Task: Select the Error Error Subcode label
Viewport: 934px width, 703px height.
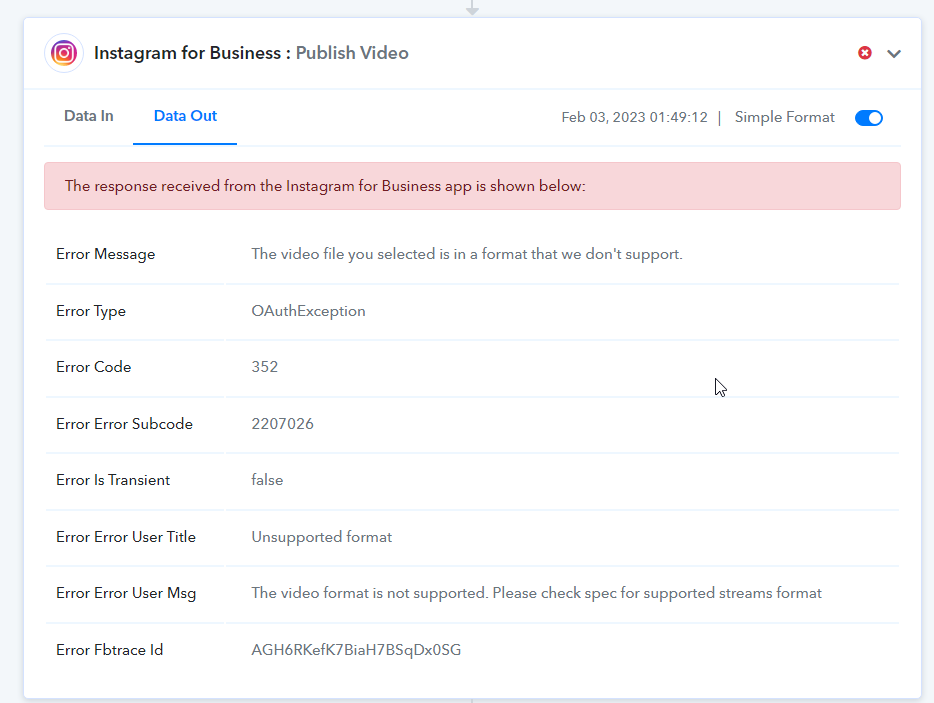Action: click(124, 424)
